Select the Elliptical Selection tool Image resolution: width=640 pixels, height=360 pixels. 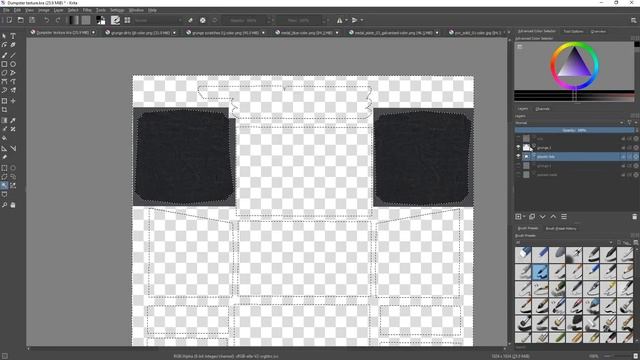coord(13,168)
